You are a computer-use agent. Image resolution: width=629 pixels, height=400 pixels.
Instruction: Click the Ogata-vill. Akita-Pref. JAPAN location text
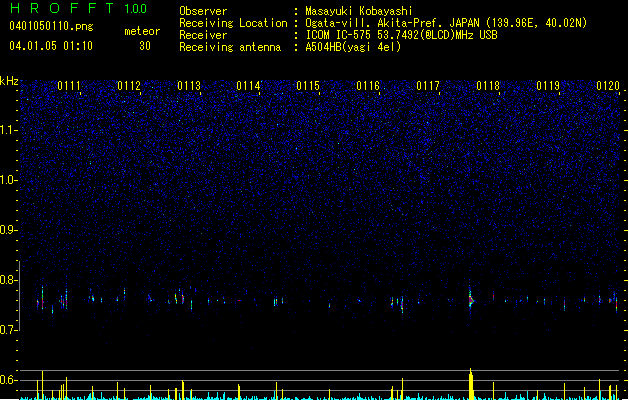click(x=446, y=23)
